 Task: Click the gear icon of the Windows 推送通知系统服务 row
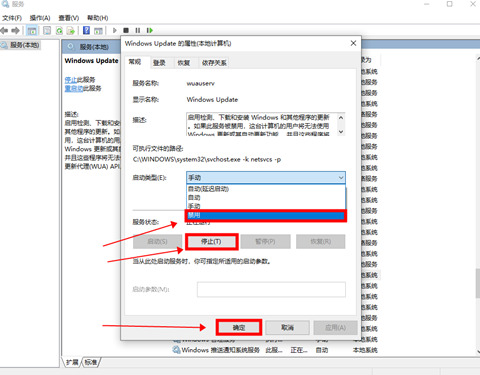pos(176,350)
